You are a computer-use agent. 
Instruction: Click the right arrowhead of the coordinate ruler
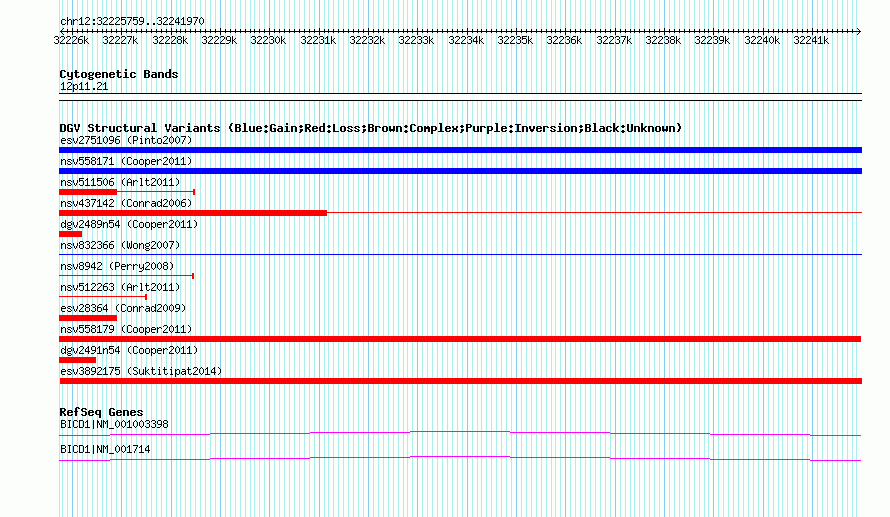tap(859, 31)
